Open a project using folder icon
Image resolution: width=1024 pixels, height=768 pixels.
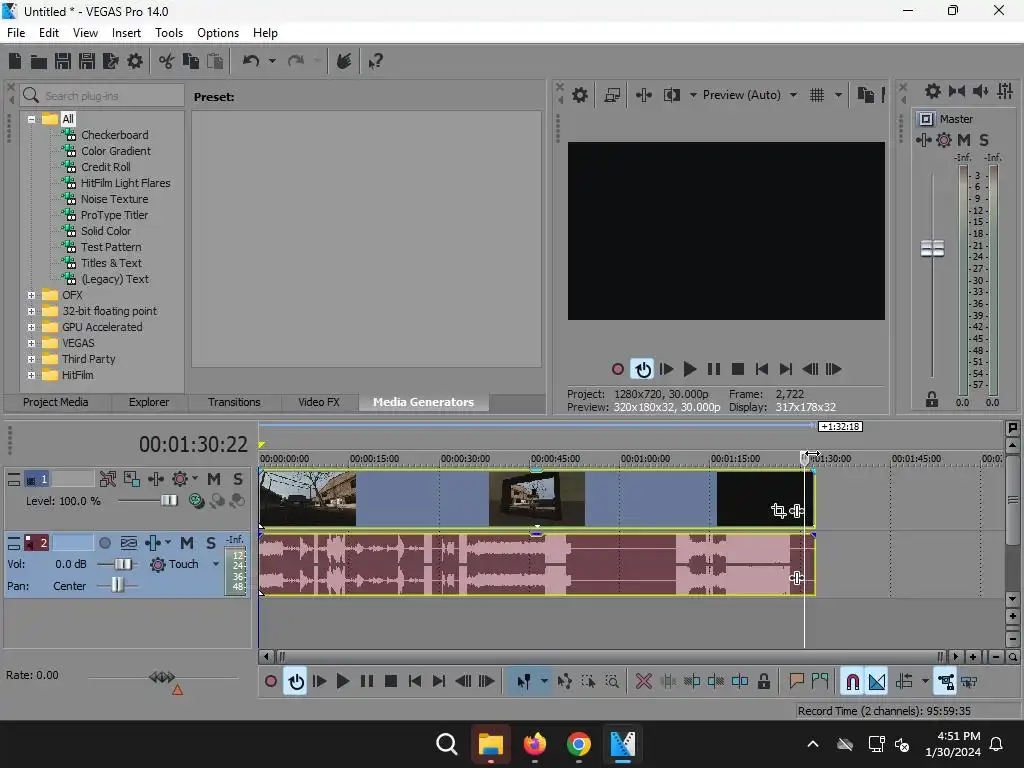tap(39, 61)
